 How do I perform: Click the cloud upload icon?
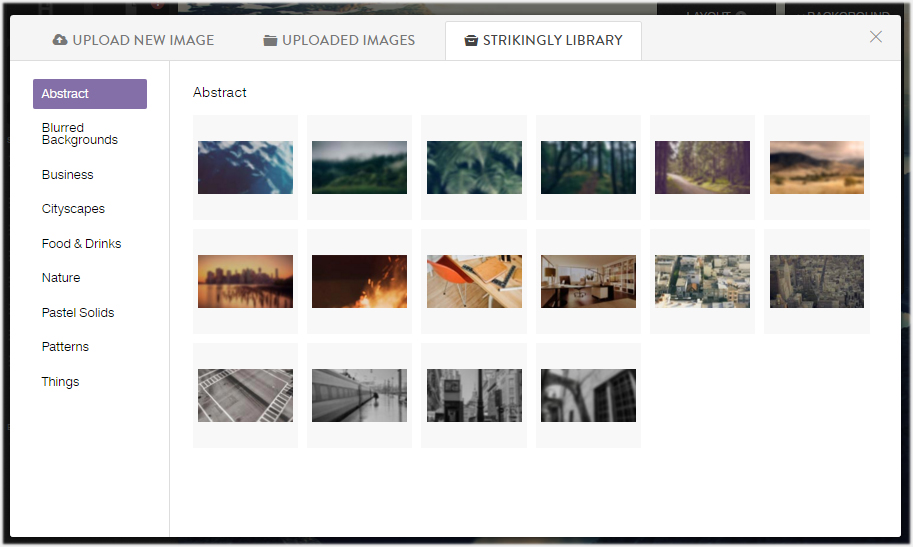pyautogui.click(x=60, y=41)
